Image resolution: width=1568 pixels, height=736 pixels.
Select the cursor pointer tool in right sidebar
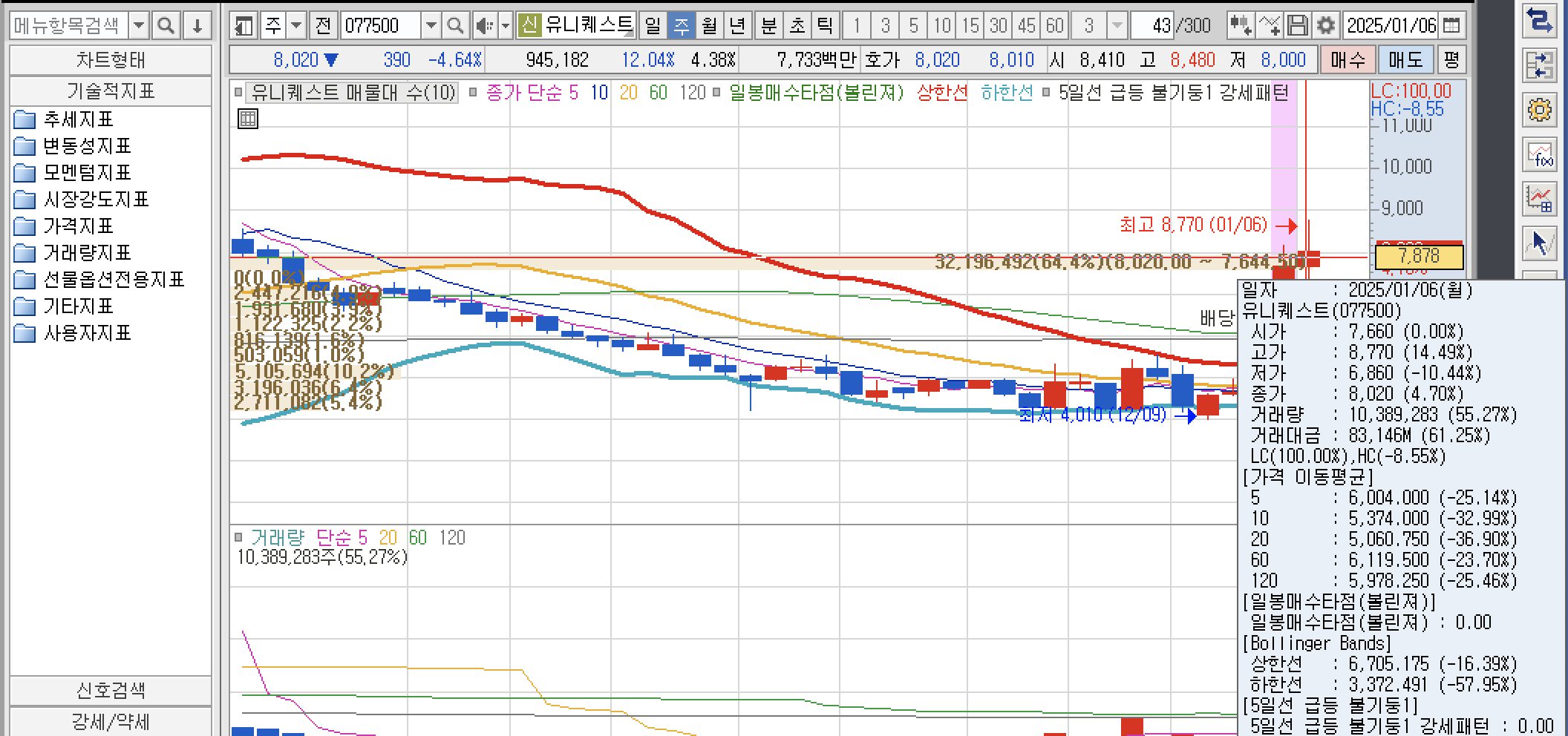1538,243
